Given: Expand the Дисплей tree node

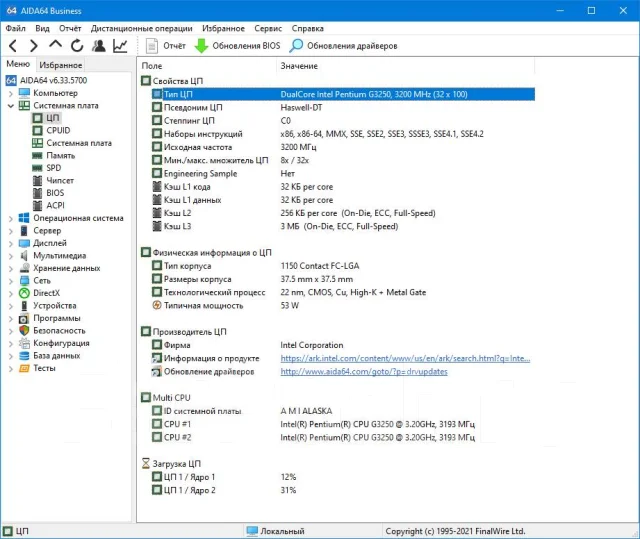Looking at the screenshot, I should [11, 244].
